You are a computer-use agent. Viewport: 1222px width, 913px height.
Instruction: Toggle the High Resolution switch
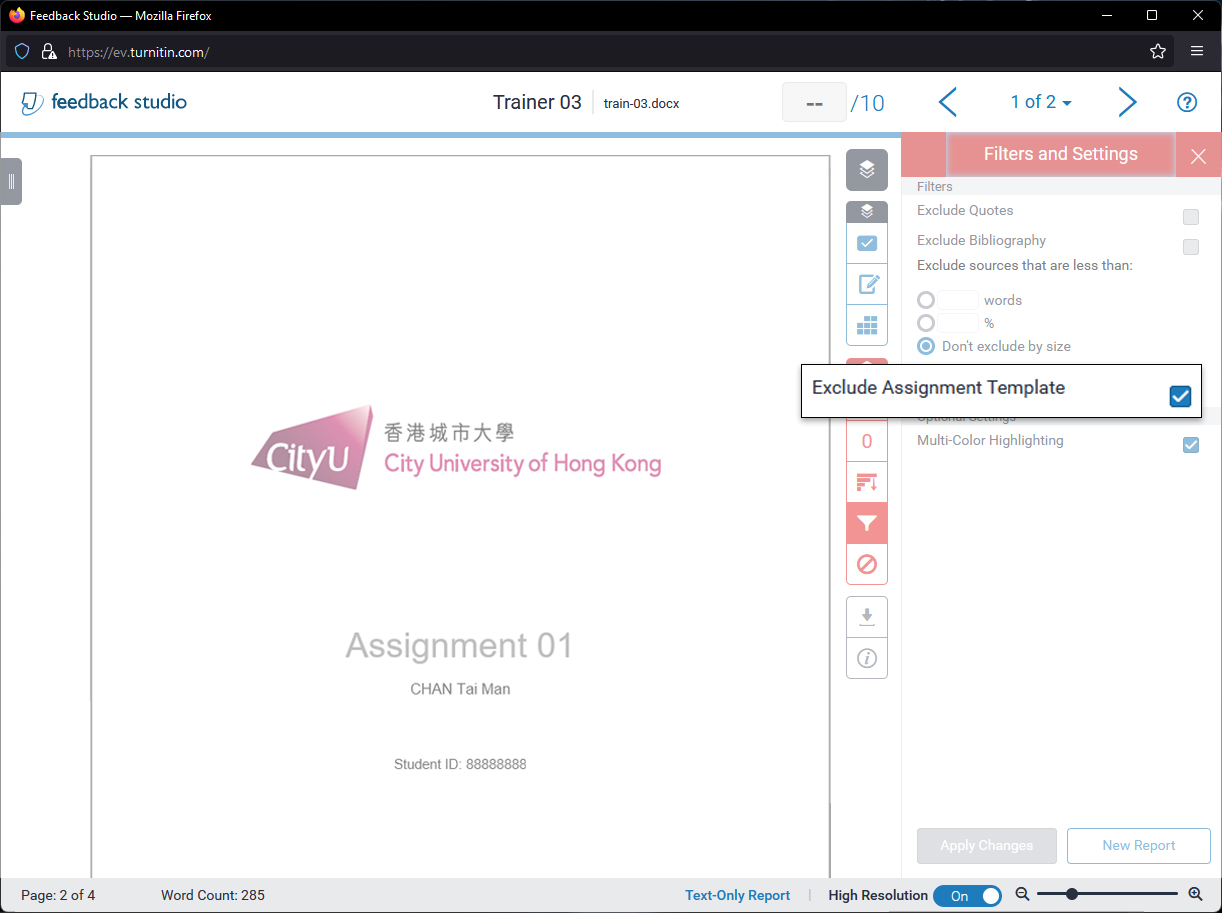click(967, 896)
